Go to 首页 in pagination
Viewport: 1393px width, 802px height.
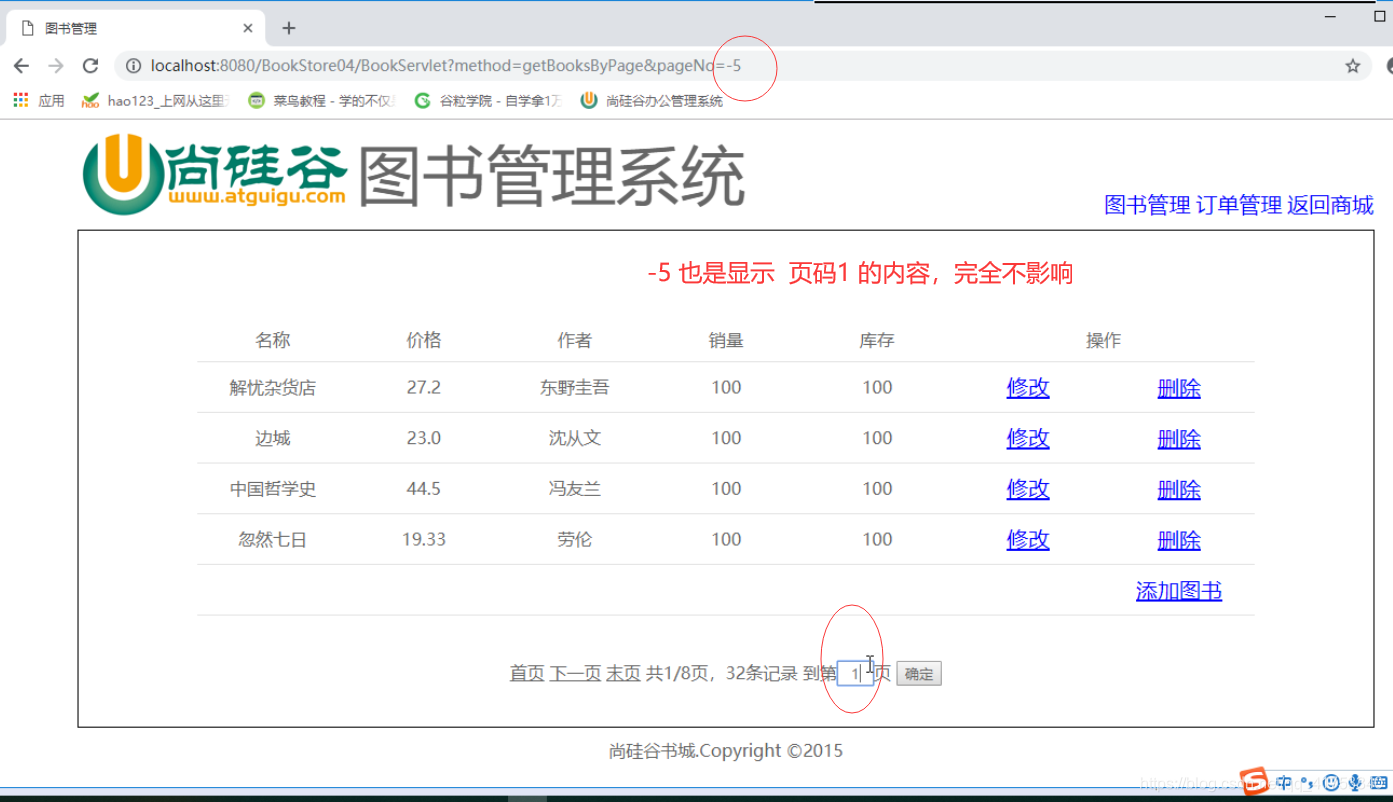tap(527, 673)
